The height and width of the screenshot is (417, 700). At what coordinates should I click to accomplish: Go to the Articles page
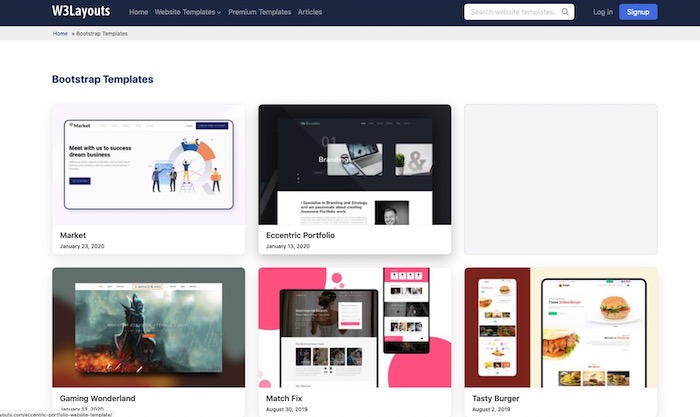[310, 12]
